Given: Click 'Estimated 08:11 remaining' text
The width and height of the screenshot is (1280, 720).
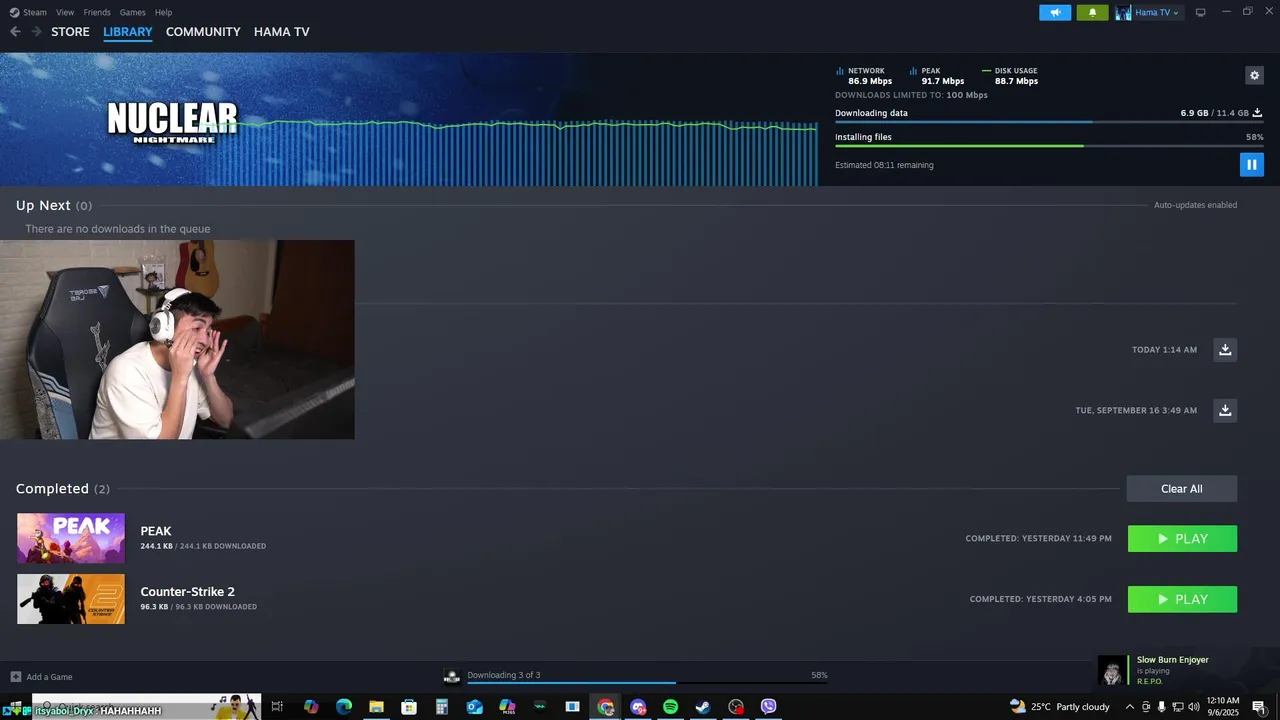Looking at the screenshot, I should click(x=884, y=165).
